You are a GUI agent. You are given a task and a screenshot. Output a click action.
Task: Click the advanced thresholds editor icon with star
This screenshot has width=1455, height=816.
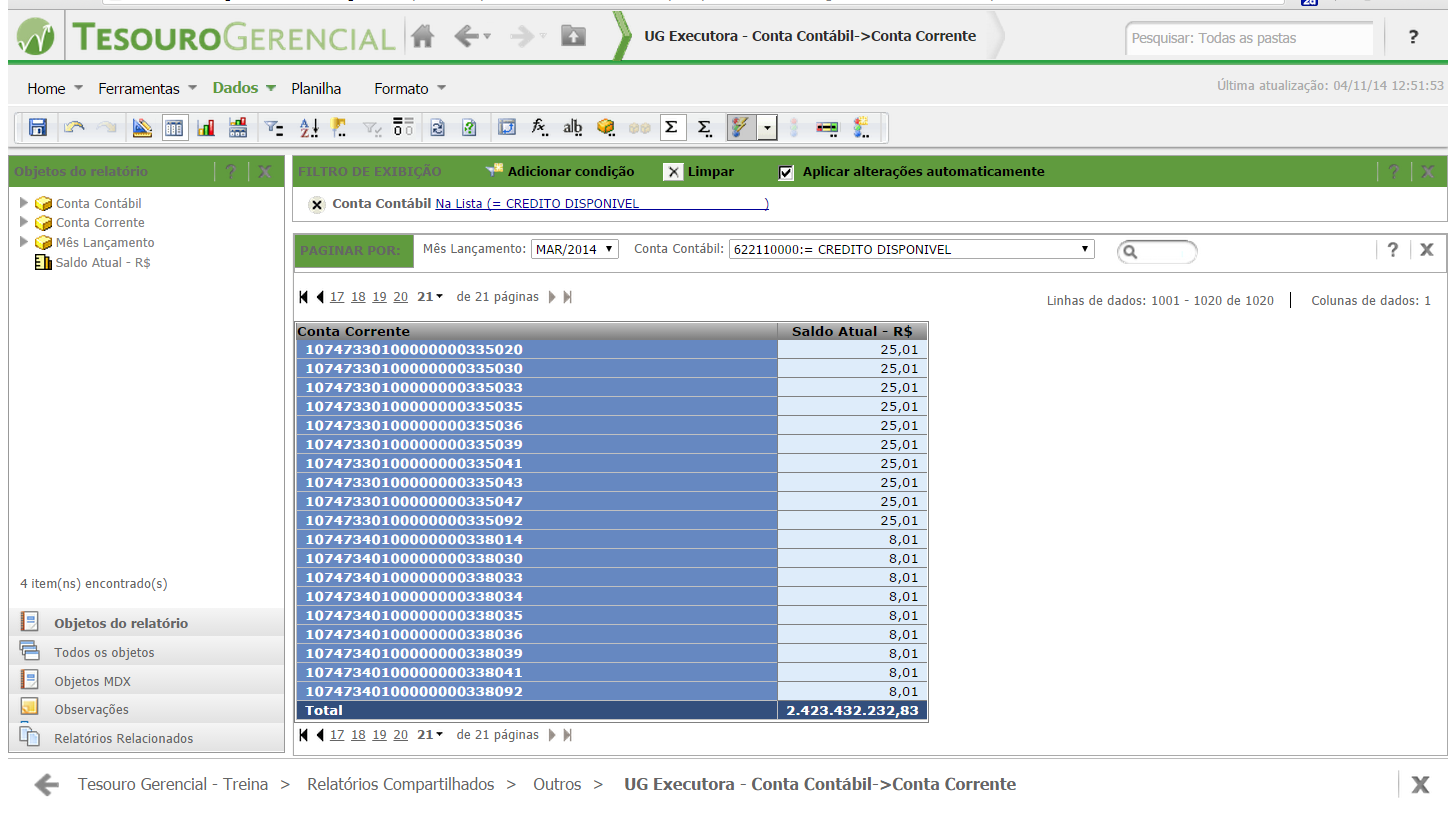[x=861, y=127]
